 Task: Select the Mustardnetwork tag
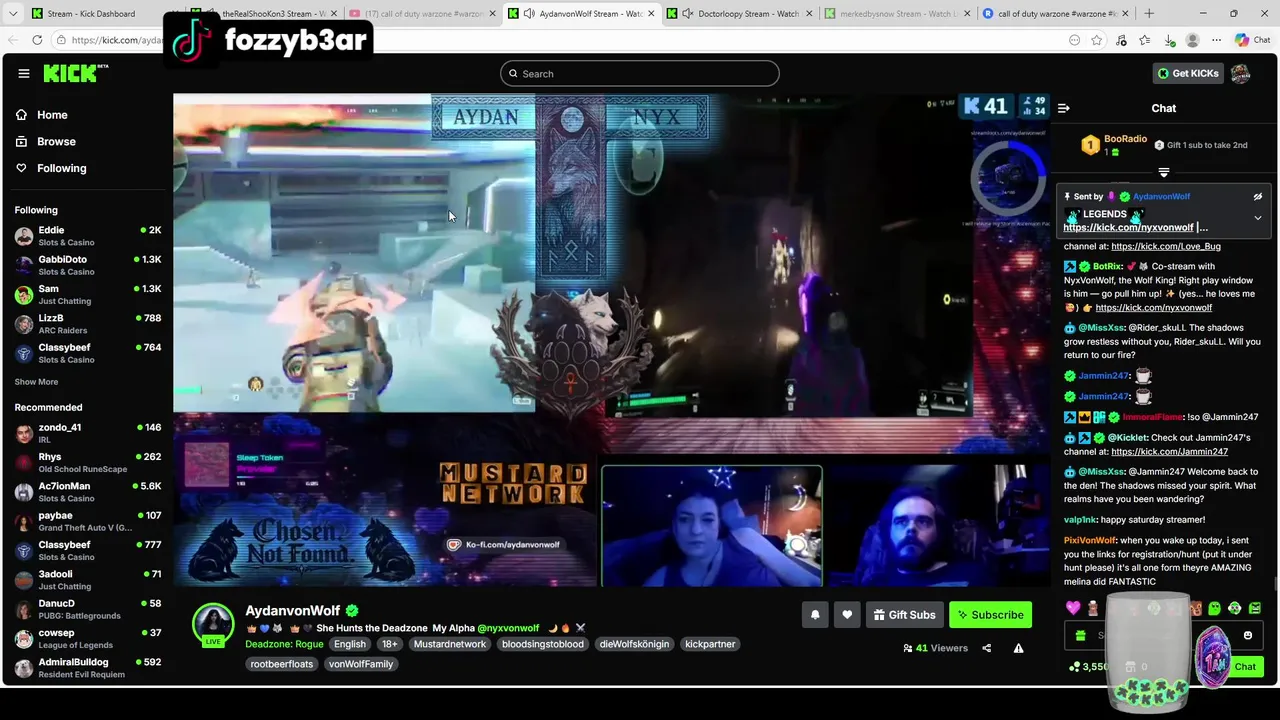tap(450, 644)
